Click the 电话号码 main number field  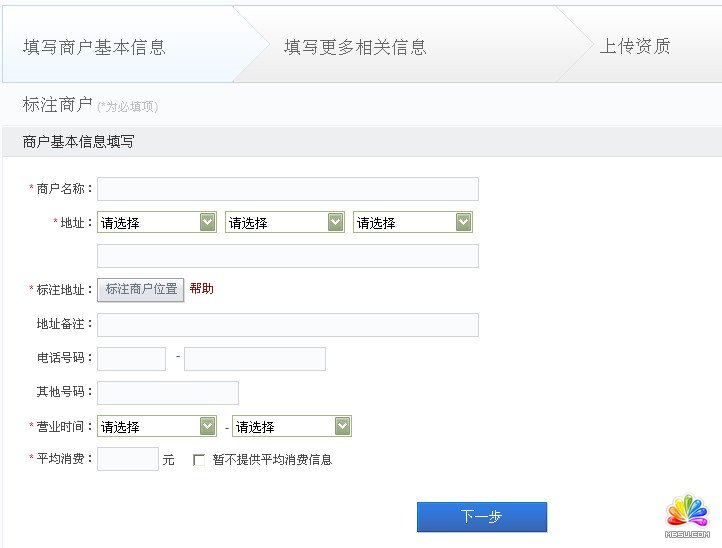coord(254,359)
